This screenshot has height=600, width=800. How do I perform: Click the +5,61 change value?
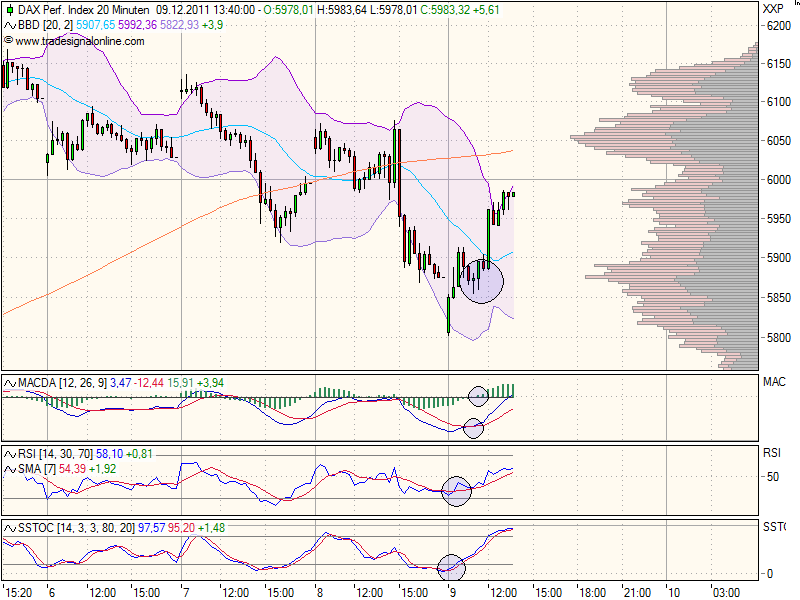(x=487, y=10)
